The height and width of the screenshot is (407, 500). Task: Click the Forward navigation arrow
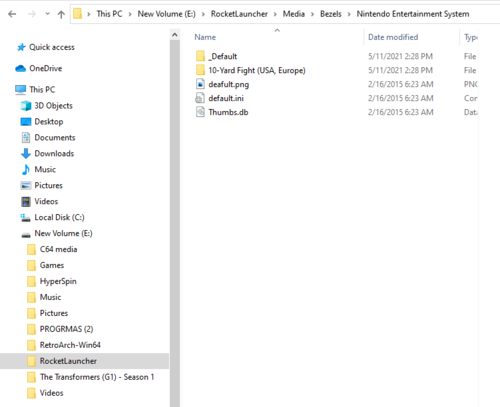[x=32, y=14]
